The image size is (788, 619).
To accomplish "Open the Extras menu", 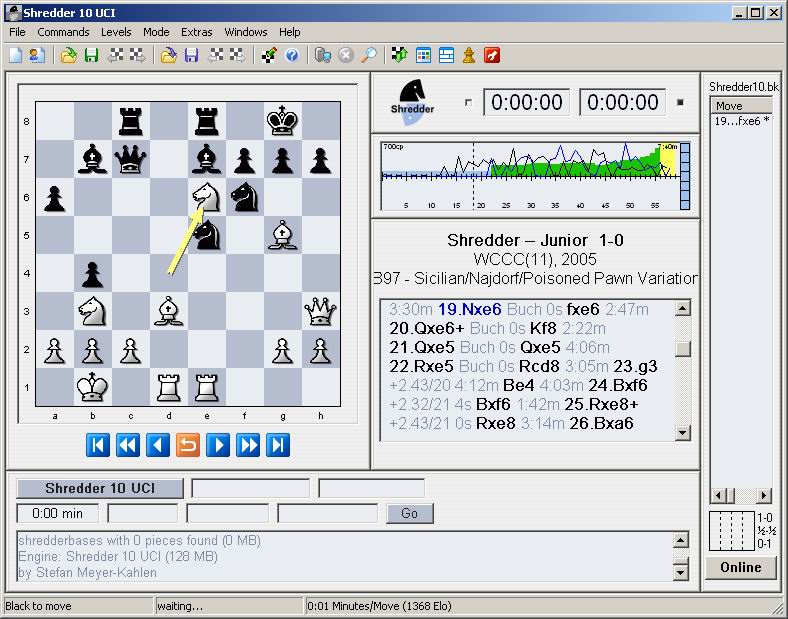I will click(x=196, y=32).
